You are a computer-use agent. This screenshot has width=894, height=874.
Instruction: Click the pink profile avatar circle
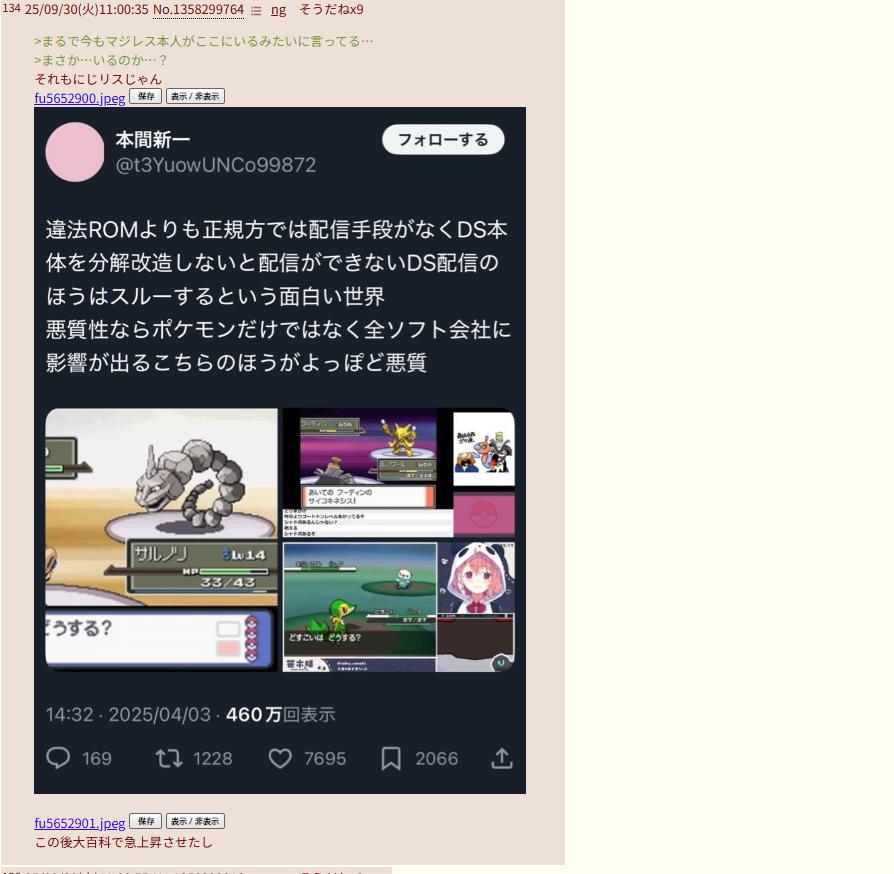75,152
